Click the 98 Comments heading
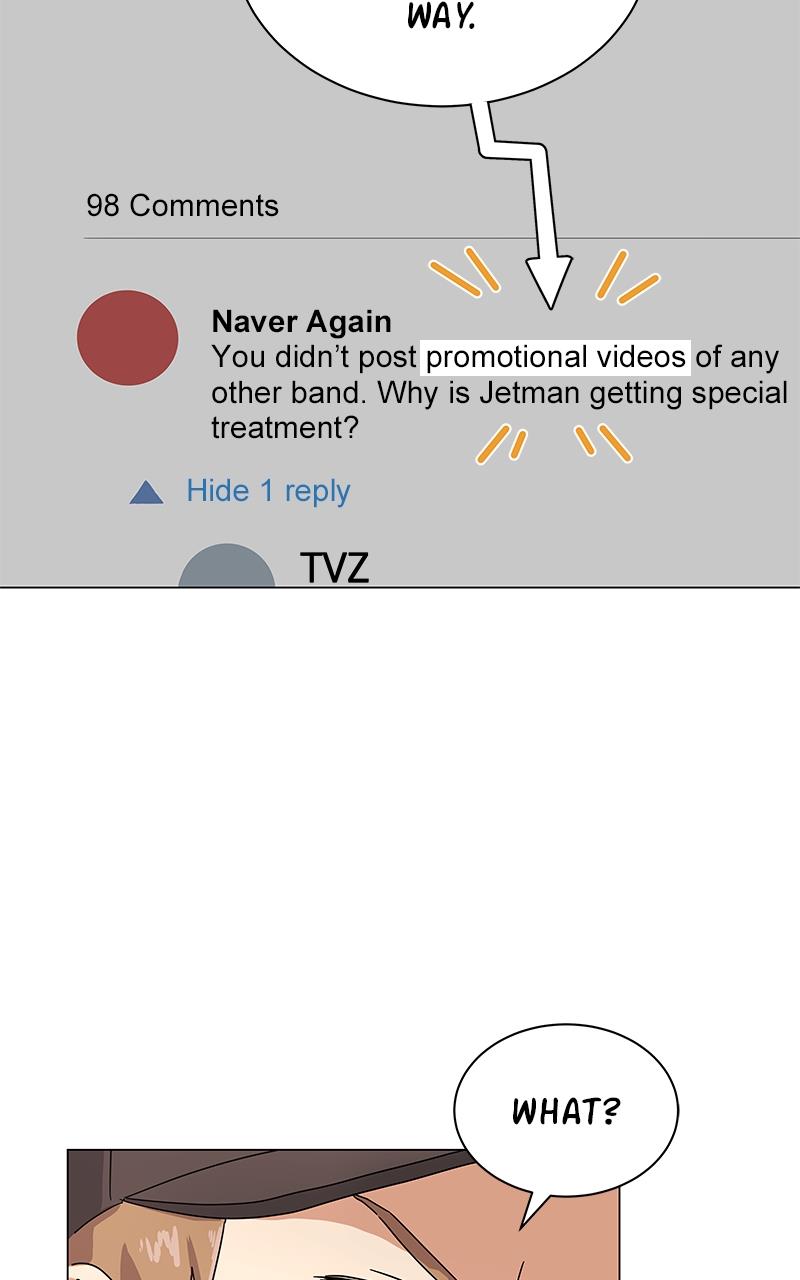Screen dimensions: 800x1280 click(x=182, y=205)
